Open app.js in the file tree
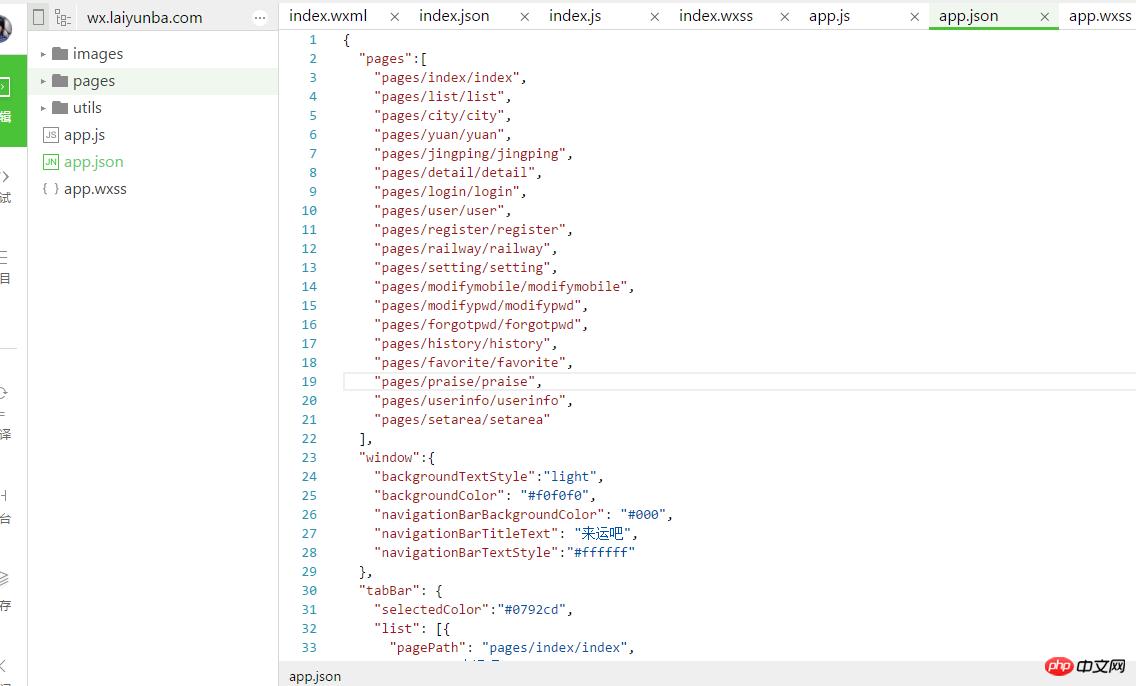The image size is (1136, 686). click(84, 135)
